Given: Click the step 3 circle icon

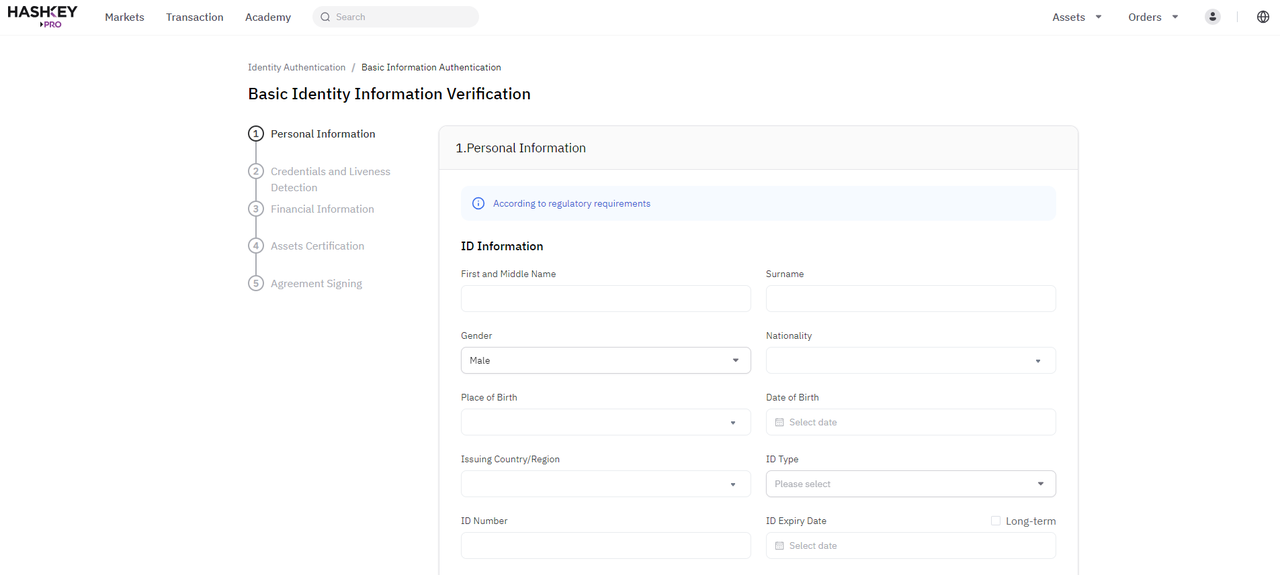Looking at the screenshot, I should (x=256, y=209).
